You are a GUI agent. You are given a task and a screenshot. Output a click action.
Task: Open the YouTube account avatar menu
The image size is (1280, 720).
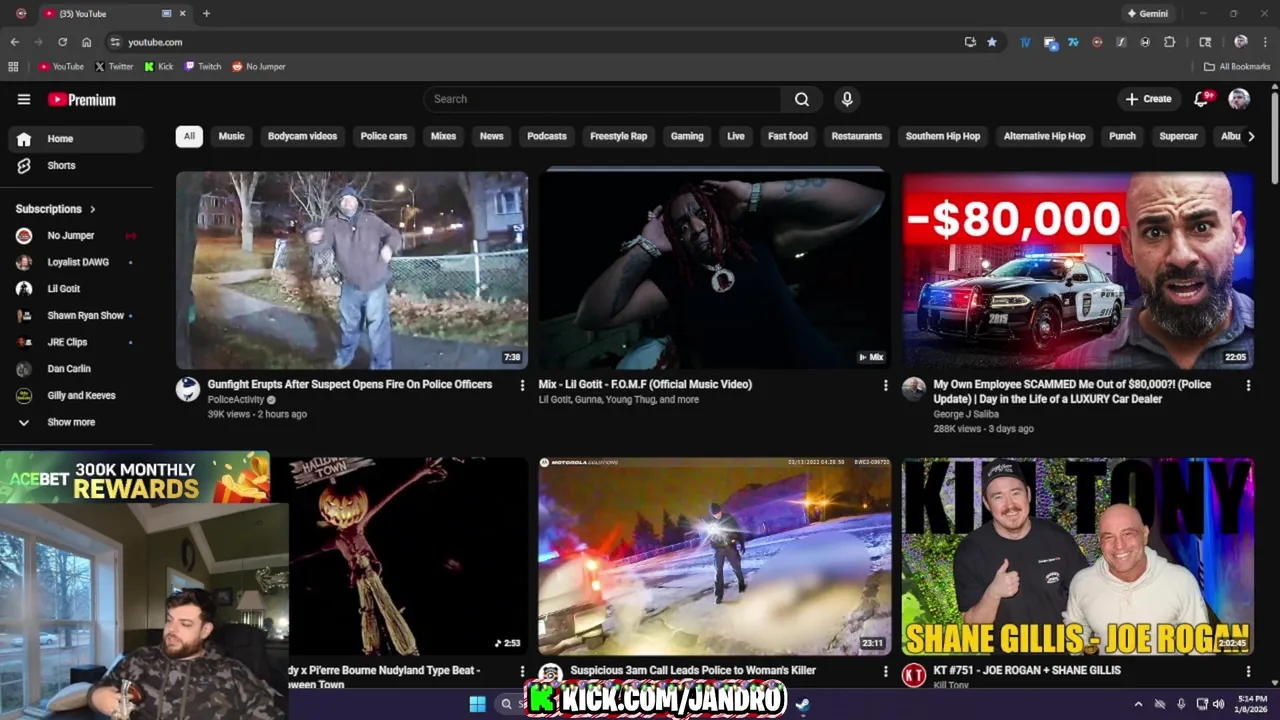pyautogui.click(x=1239, y=98)
